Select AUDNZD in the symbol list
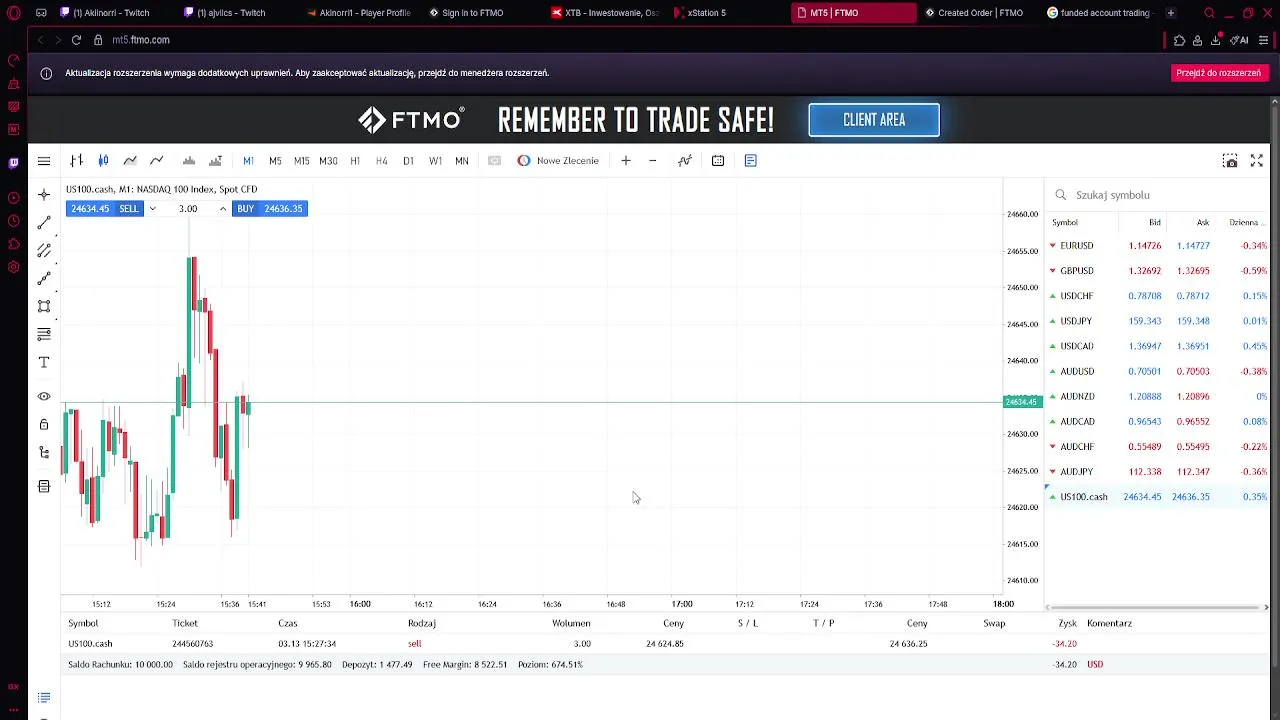Viewport: 1280px width, 720px height. tap(1157, 397)
